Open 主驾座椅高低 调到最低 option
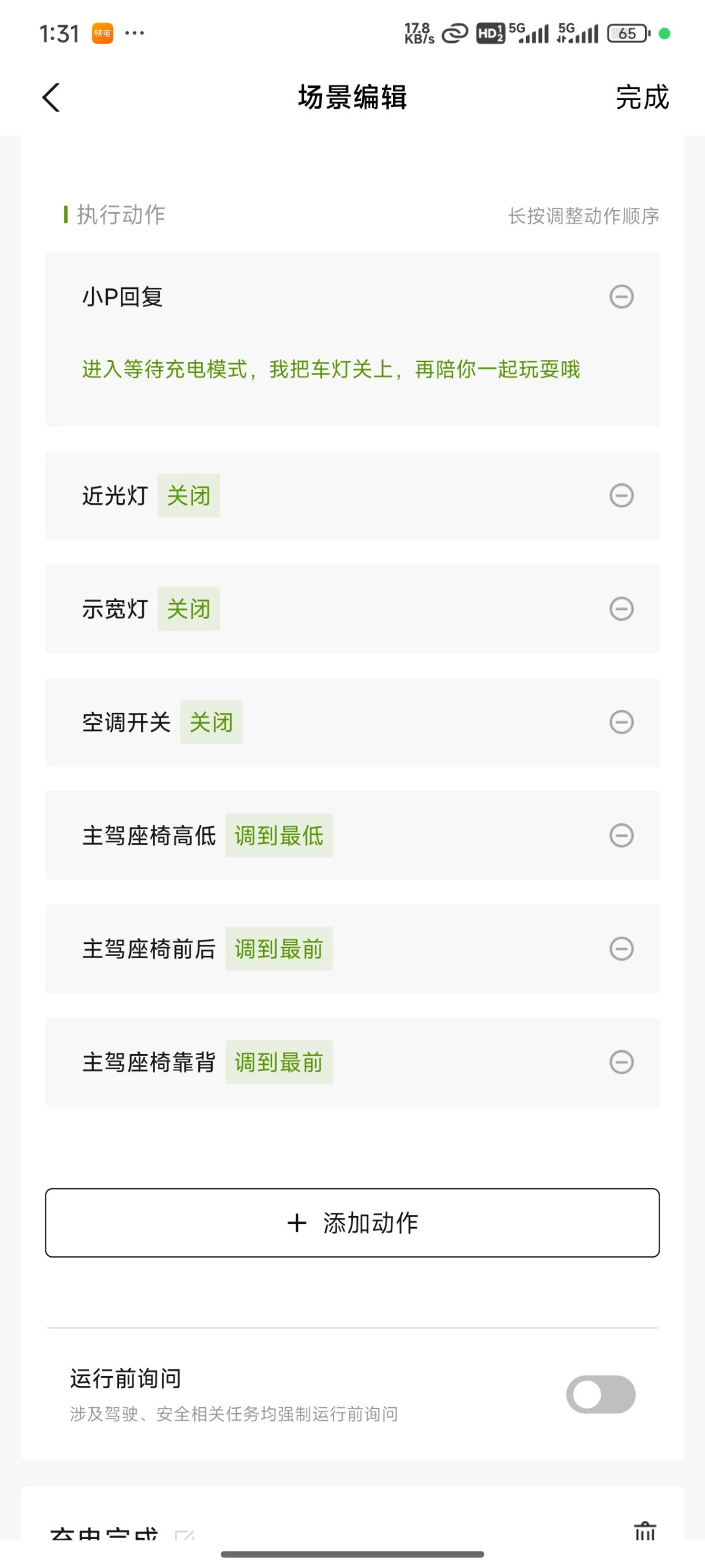This screenshot has width=705, height=1568. [279, 835]
